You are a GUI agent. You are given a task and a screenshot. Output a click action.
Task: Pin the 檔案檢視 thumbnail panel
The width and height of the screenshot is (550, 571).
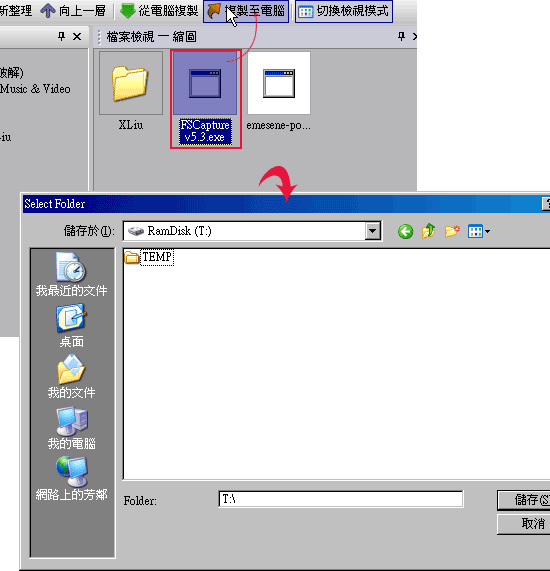(401, 36)
